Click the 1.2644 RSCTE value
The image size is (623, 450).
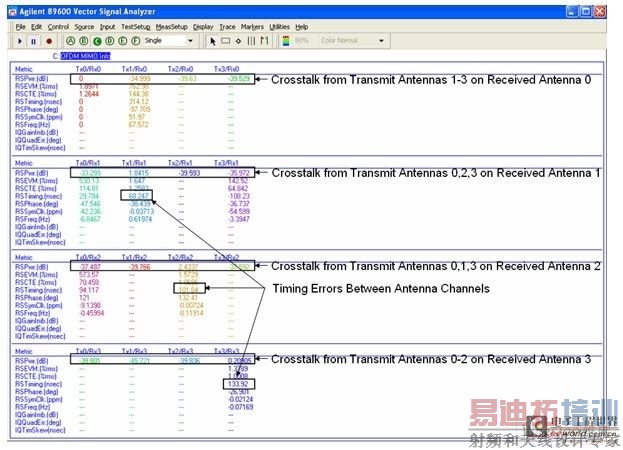pyautogui.click(x=89, y=94)
